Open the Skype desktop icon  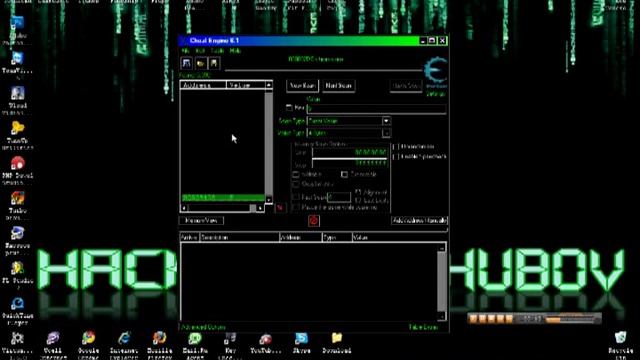pos(301,339)
